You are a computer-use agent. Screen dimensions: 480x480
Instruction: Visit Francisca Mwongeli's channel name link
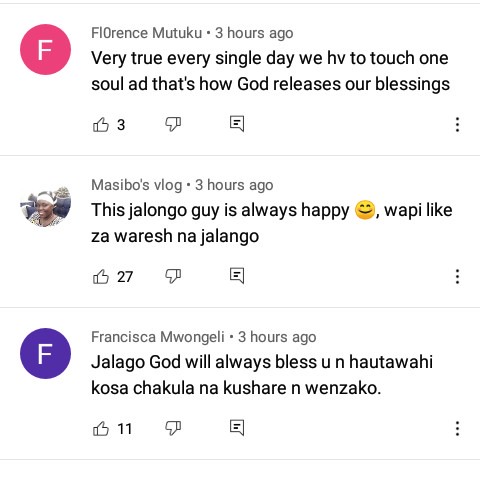pyautogui.click(x=158, y=337)
